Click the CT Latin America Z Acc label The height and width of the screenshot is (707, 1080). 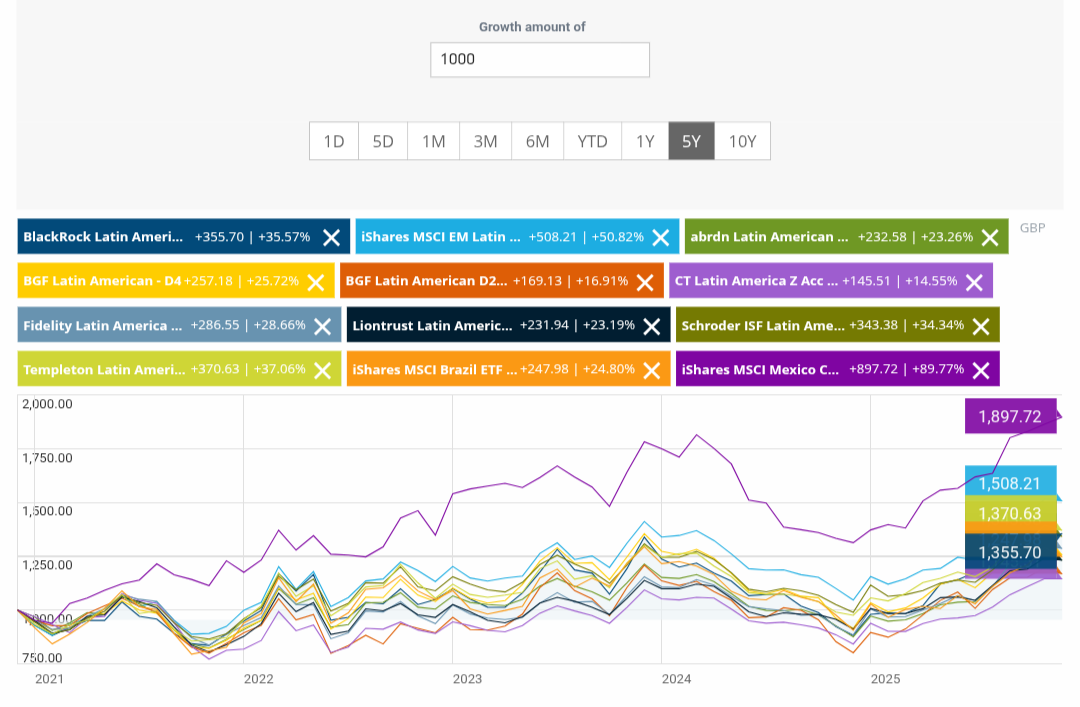coord(756,281)
